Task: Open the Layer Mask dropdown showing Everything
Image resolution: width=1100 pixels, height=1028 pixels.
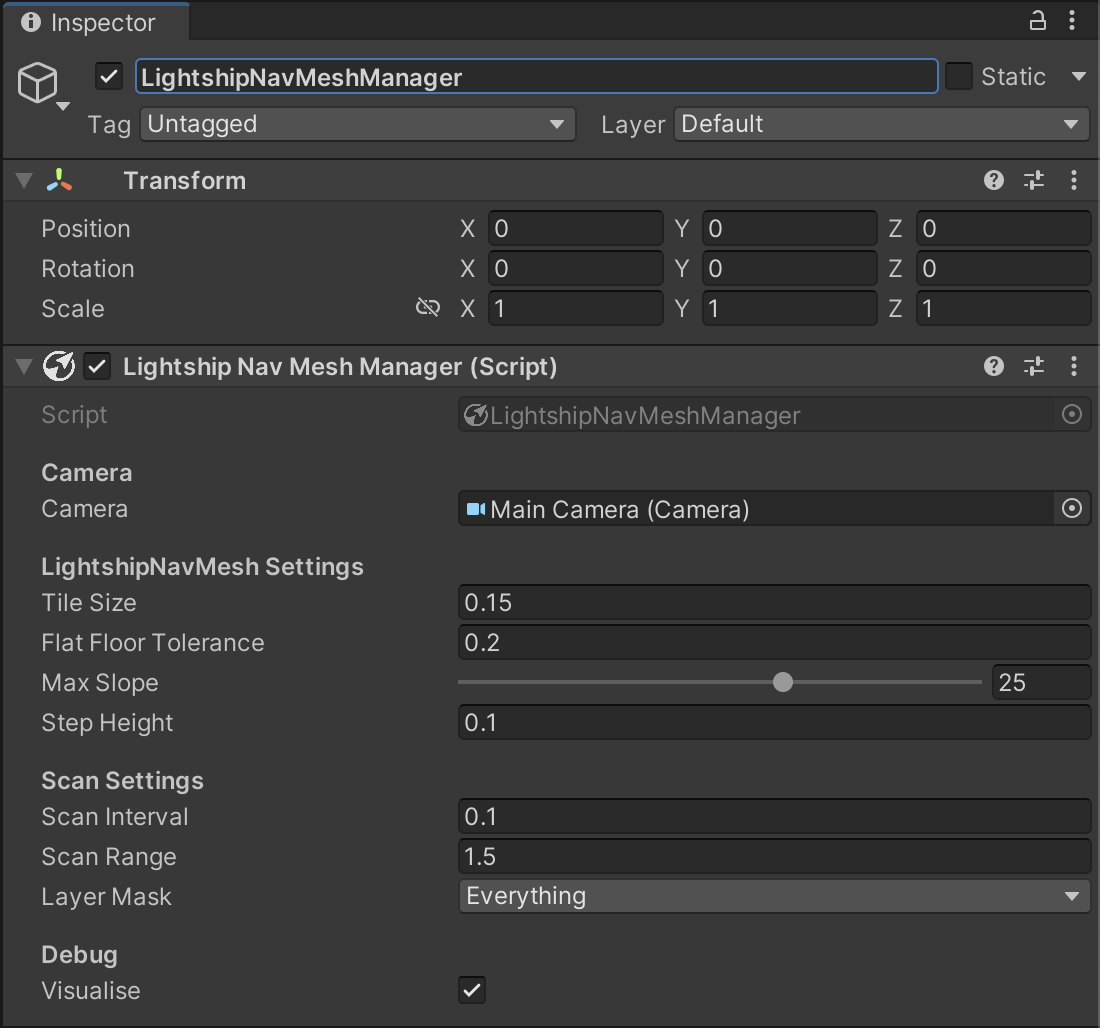Action: 774,896
